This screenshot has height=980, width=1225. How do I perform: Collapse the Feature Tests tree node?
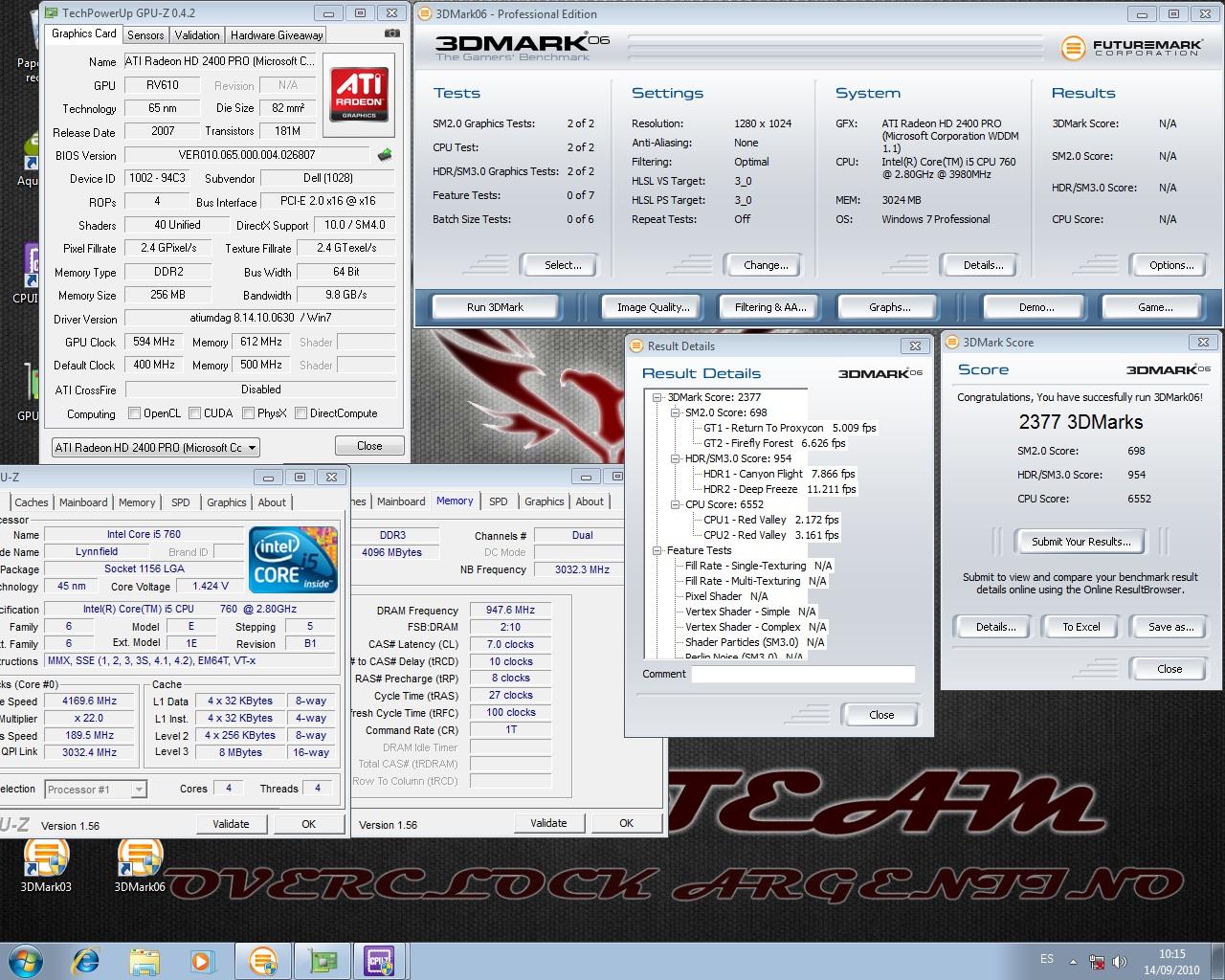(658, 550)
